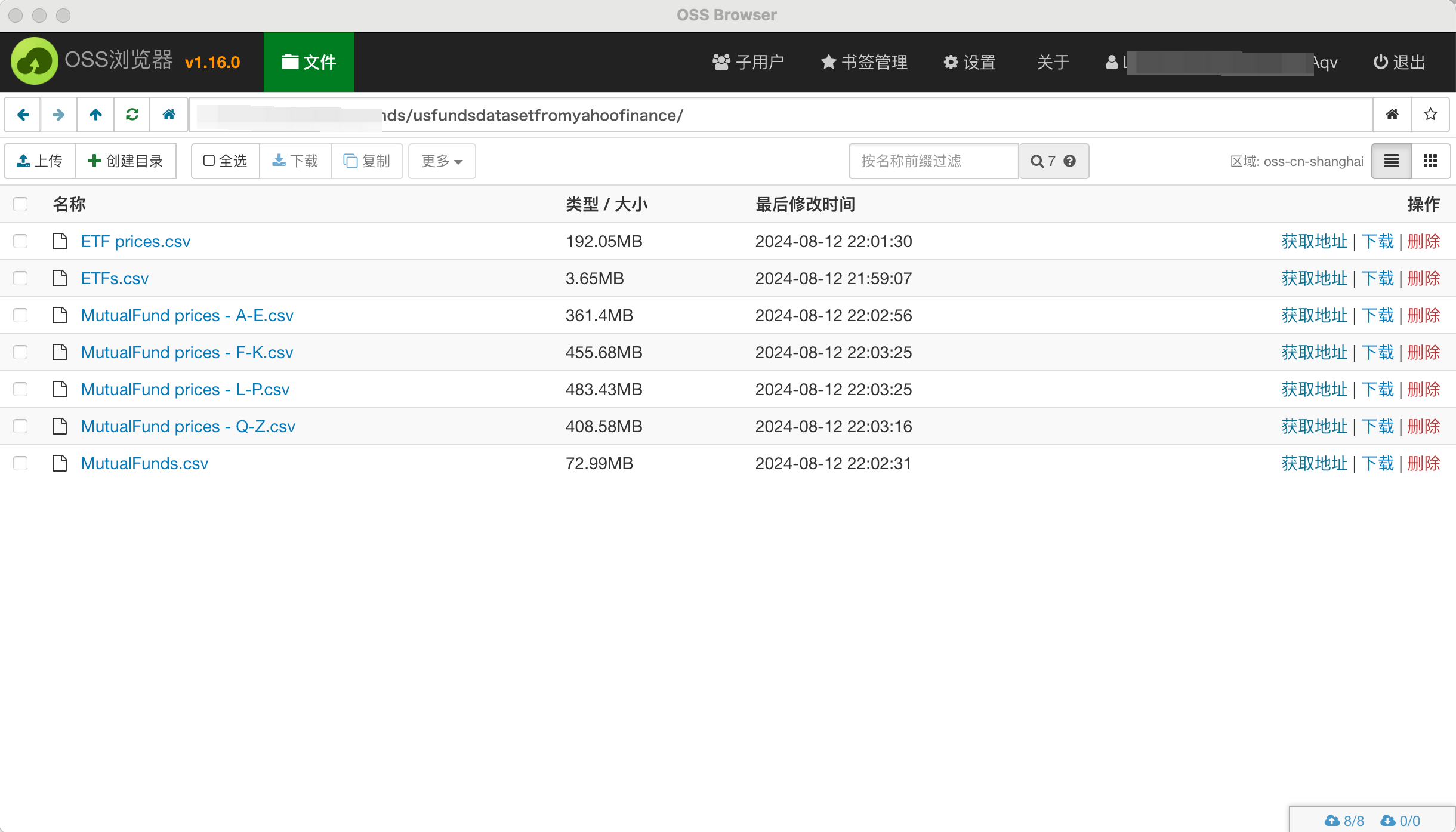Open 书签管理 bookmark management menu
Image resolution: width=1456 pixels, height=832 pixels.
[x=864, y=62]
